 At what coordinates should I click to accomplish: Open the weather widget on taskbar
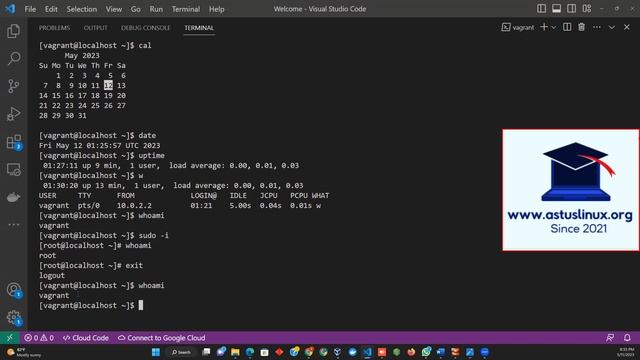(24, 352)
